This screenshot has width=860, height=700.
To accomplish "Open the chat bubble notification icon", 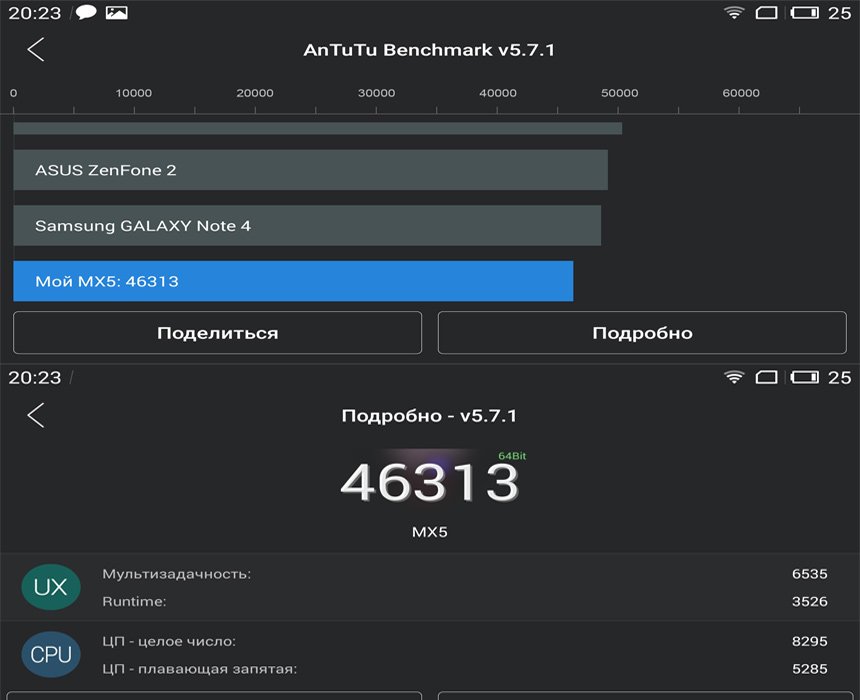I will pyautogui.click(x=86, y=13).
